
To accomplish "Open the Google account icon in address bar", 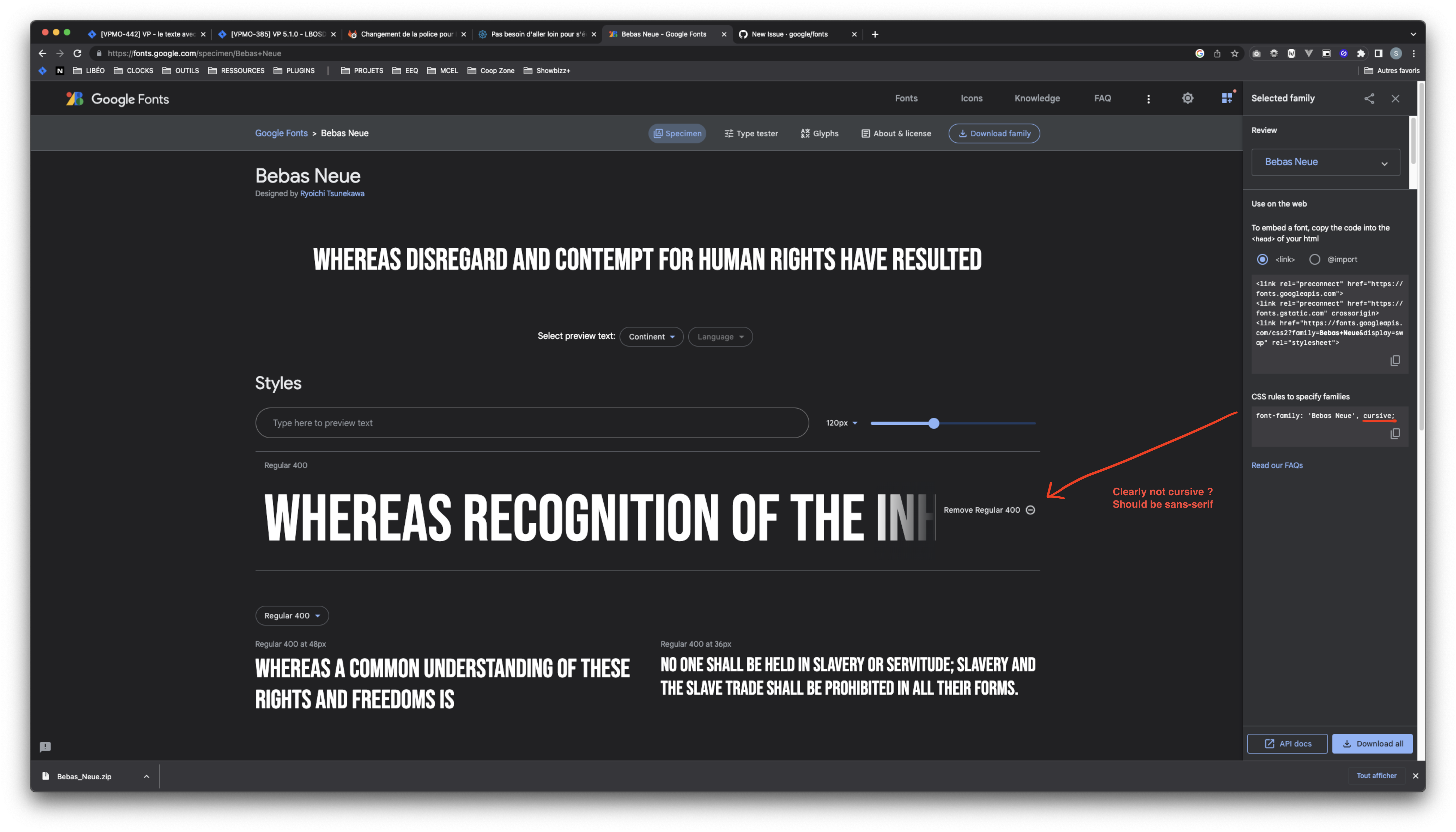I will pos(1199,54).
